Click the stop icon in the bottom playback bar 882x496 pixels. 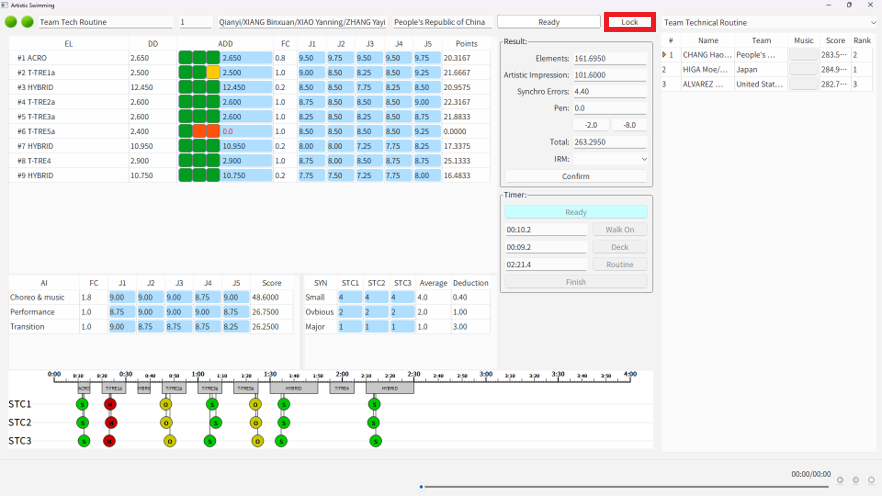(x=871, y=480)
